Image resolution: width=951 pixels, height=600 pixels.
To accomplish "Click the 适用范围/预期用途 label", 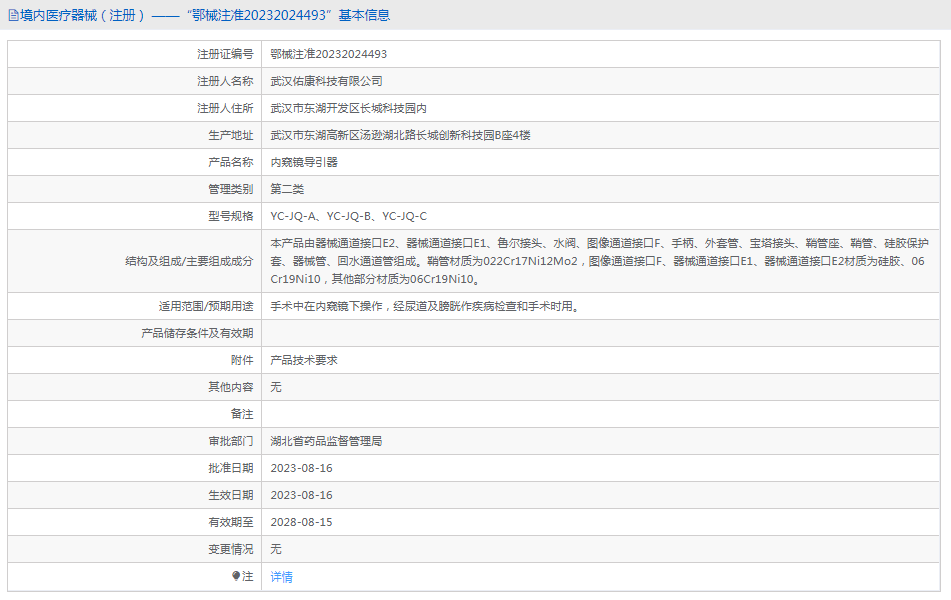I will 206,306.
